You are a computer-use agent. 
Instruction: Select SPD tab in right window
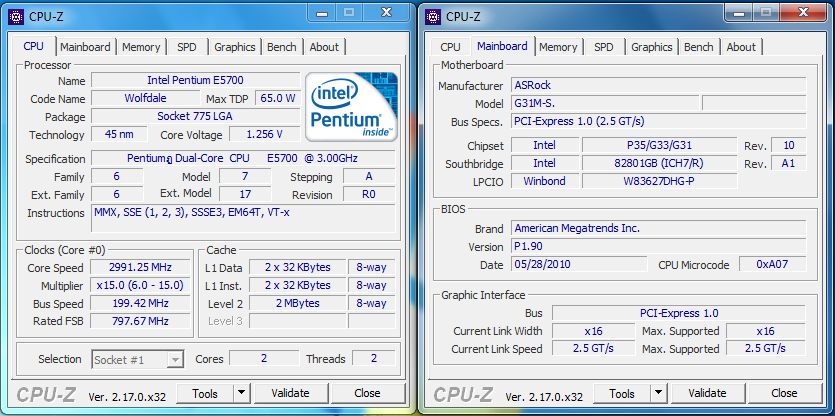[604, 47]
